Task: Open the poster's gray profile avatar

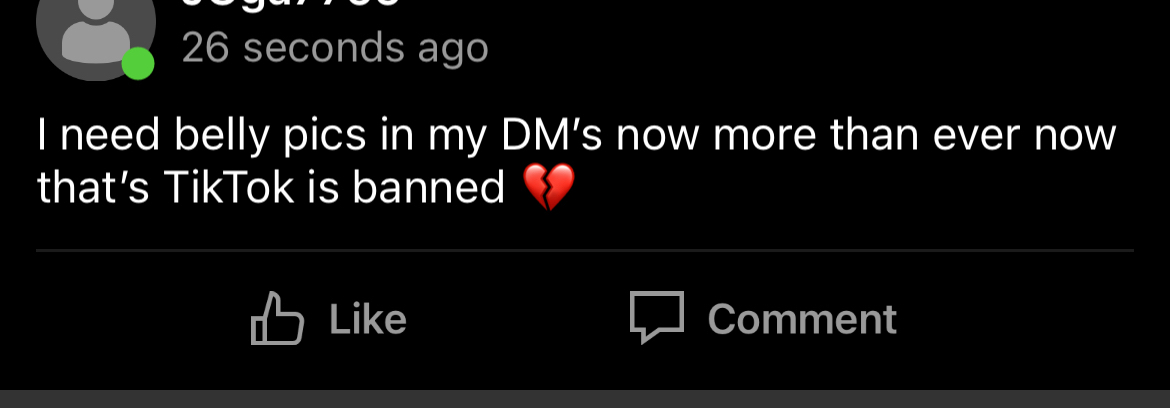Action: 96,30
